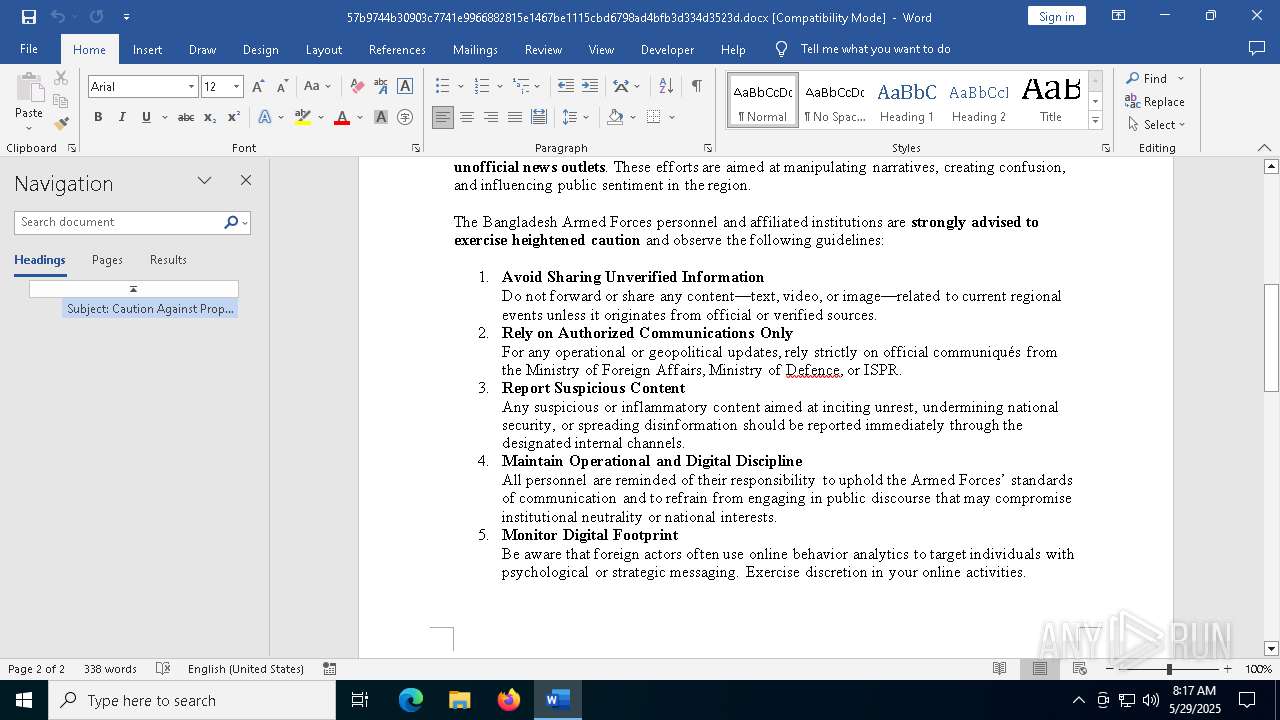Switch to Layout tab
This screenshot has width=1280, height=720.
tap(323, 49)
